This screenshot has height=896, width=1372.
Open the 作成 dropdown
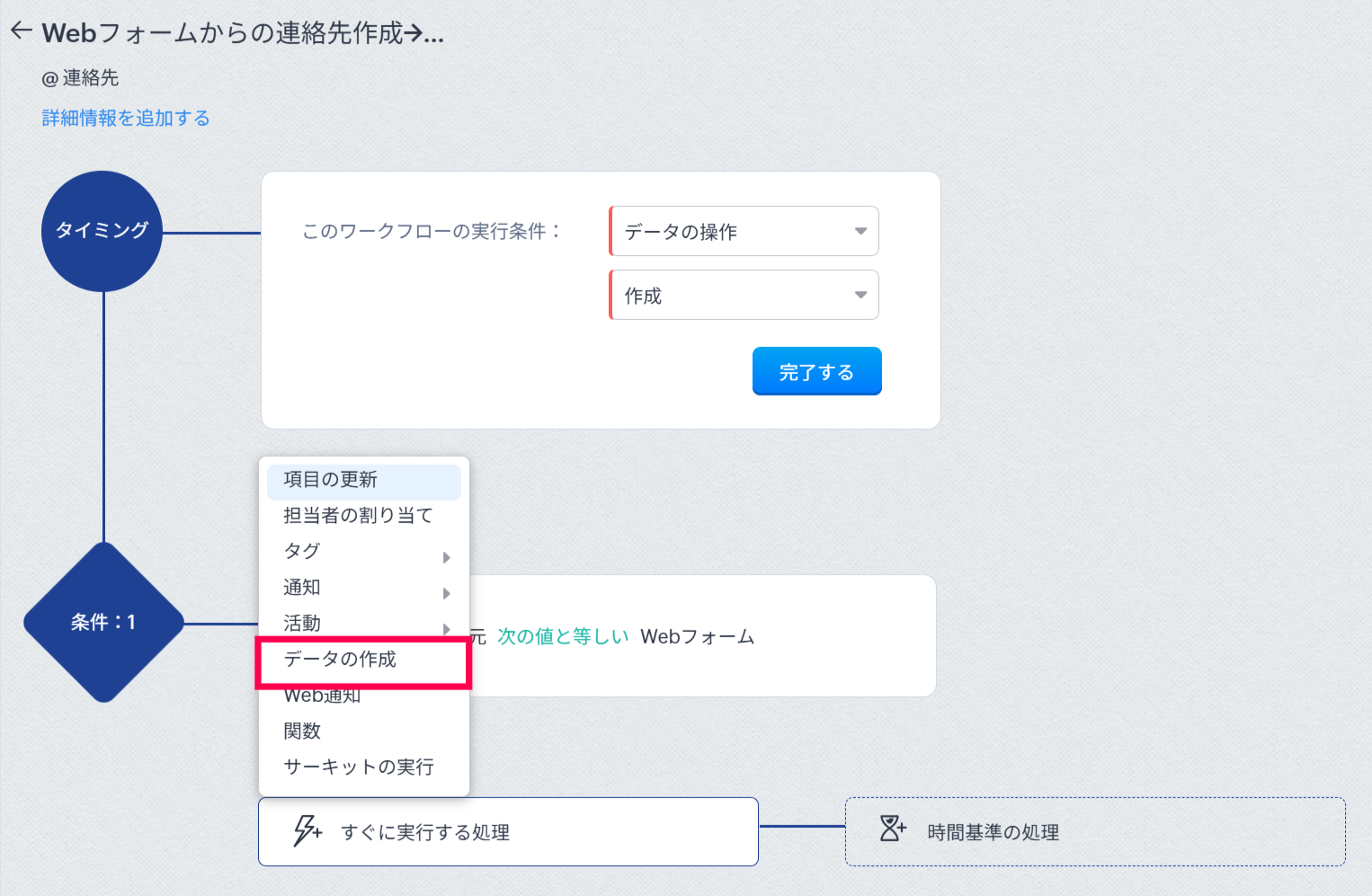point(744,296)
